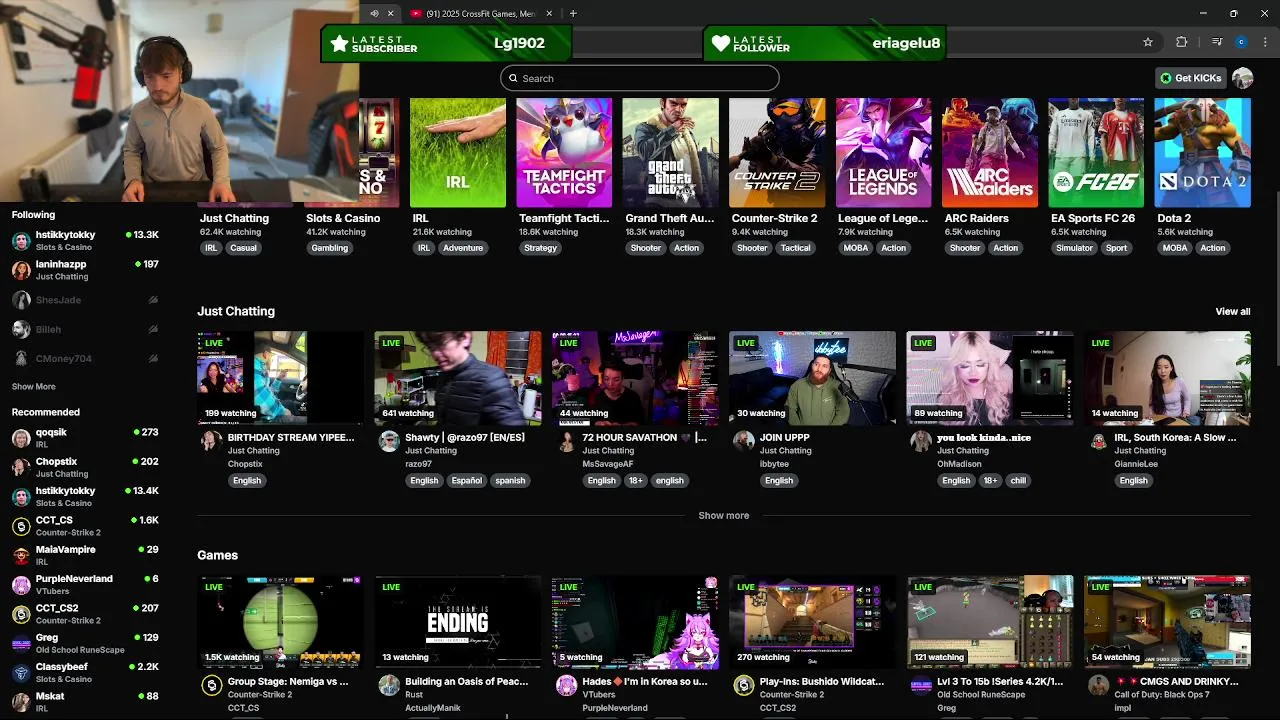Open Building an Oasis Rust stream
The image size is (1280, 720).
[458, 622]
